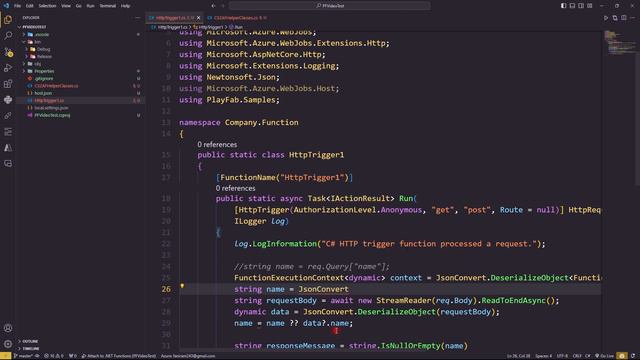Open the Source Control view
This screenshot has width=640, height=360.
[8, 52]
